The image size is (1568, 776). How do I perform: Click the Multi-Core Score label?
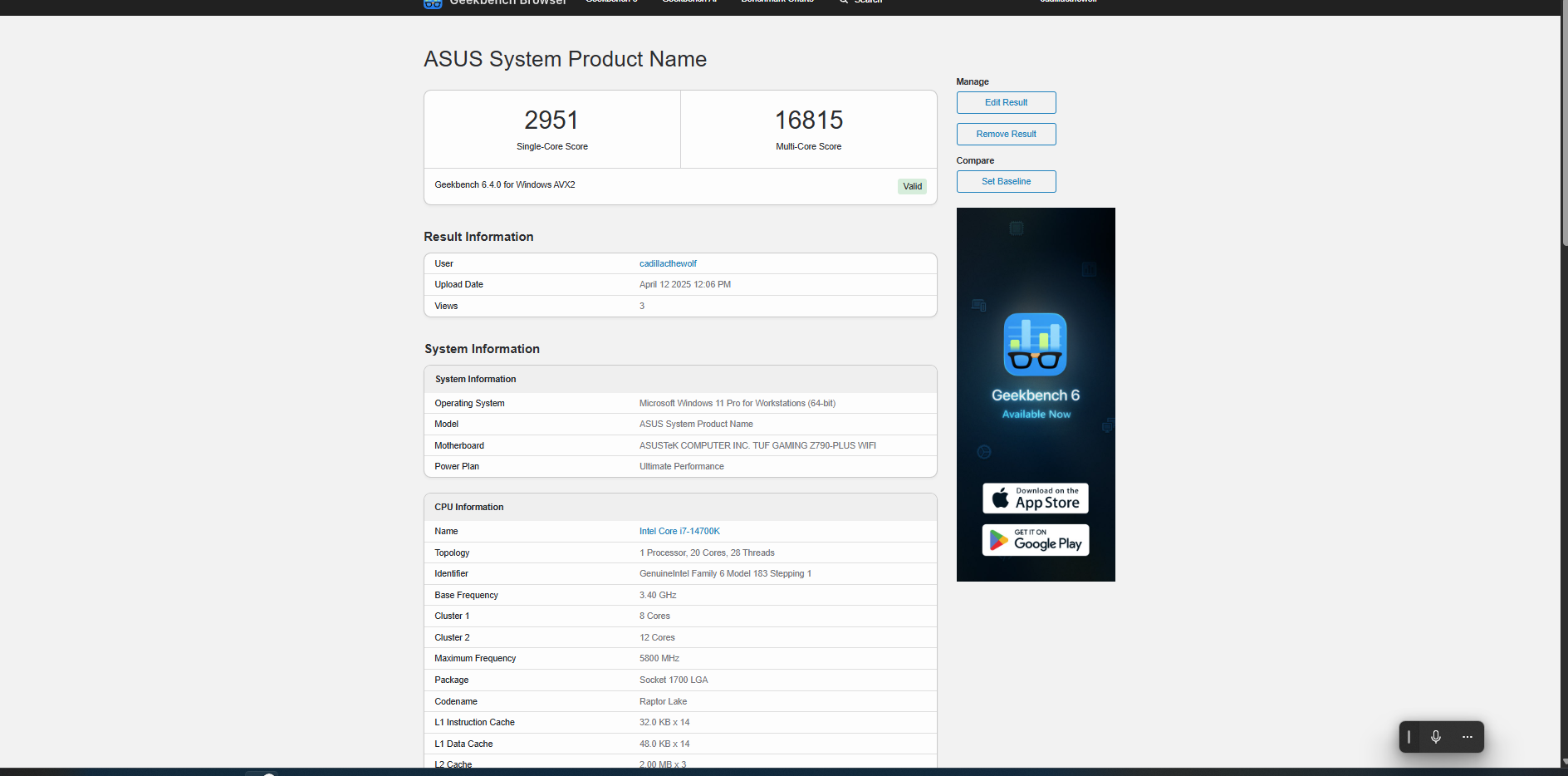tap(809, 146)
